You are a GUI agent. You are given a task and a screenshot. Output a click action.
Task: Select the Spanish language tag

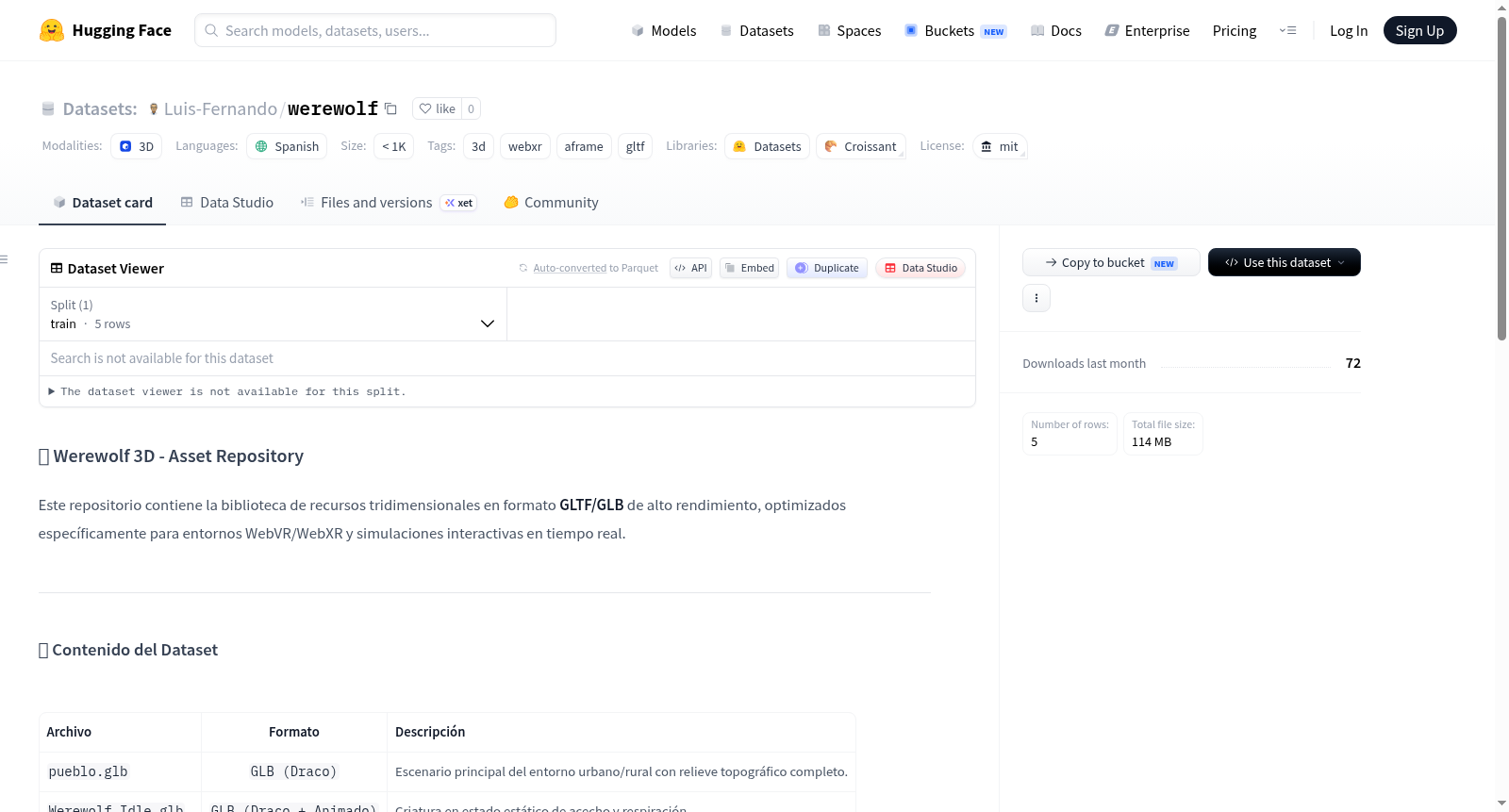click(288, 146)
